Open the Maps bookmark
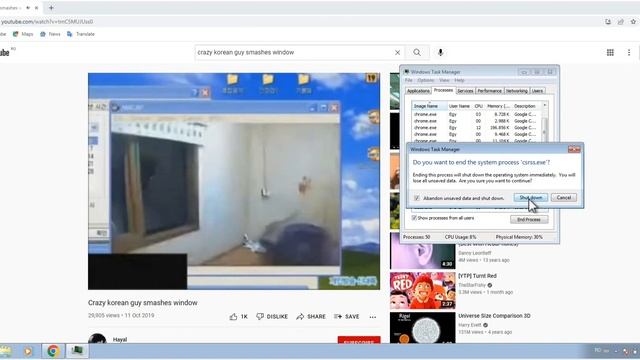640x360 pixels. pos(23,34)
